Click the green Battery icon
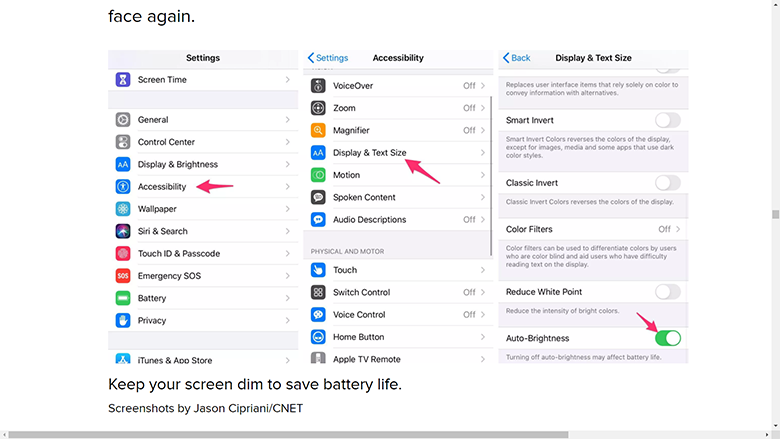The width and height of the screenshot is (780, 439). click(x=123, y=298)
